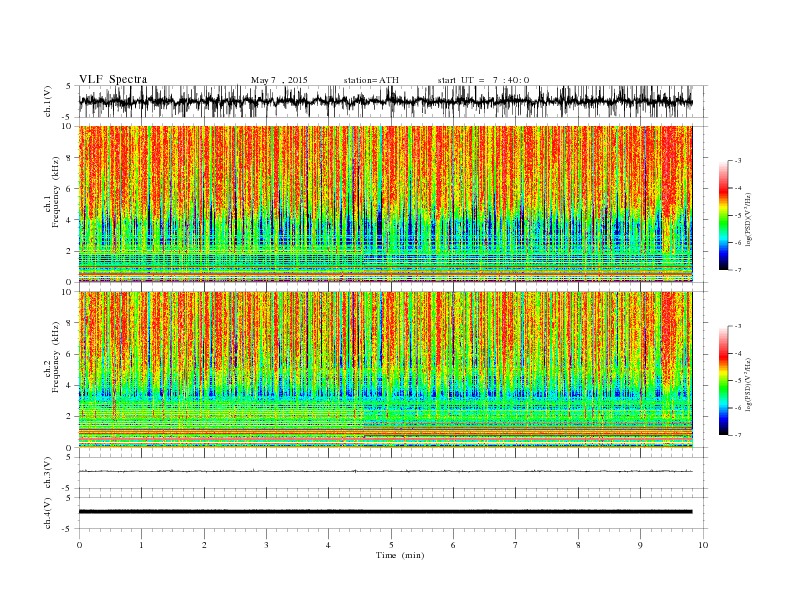Viewport: 792px width, 612px height.
Task: Click the "VLF Spectra" title text
Action: pos(113,79)
